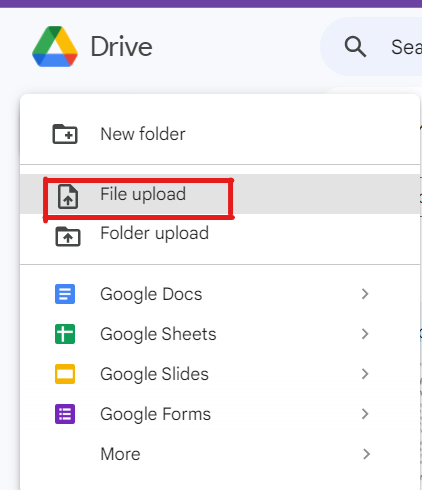Click the blue Google Docs icon
The image size is (422, 490).
click(65, 294)
